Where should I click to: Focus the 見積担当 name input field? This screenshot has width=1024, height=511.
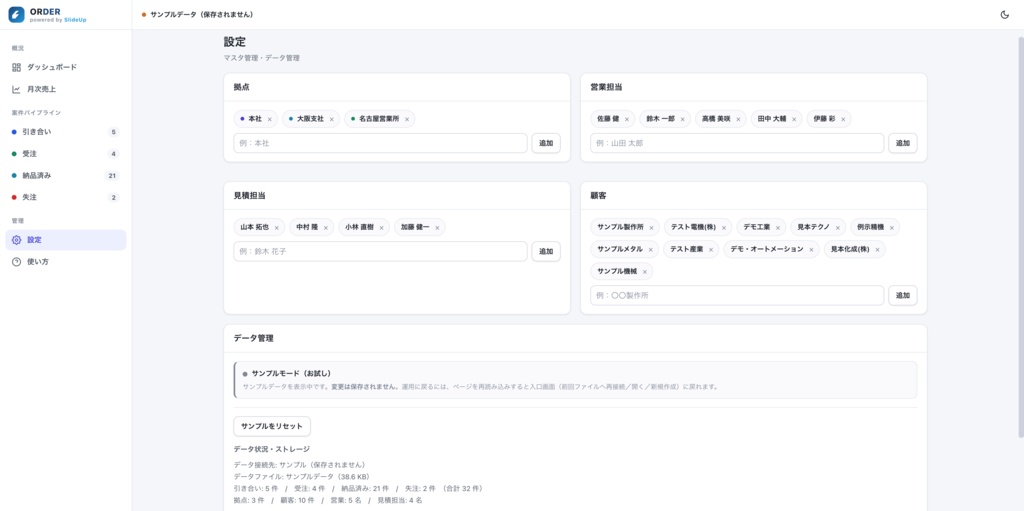tap(380, 252)
